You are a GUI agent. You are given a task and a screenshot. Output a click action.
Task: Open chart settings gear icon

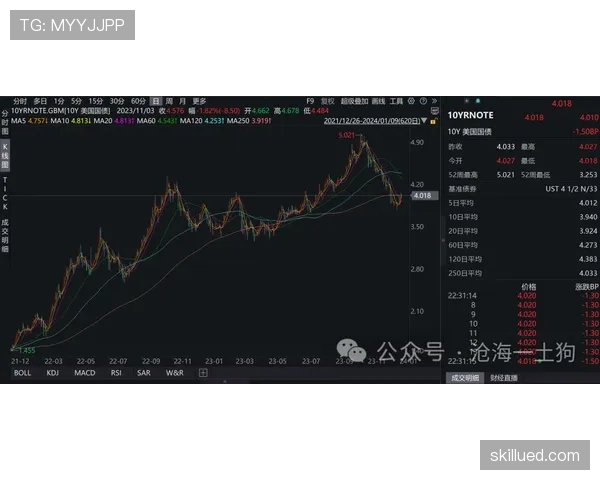(411, 101)
